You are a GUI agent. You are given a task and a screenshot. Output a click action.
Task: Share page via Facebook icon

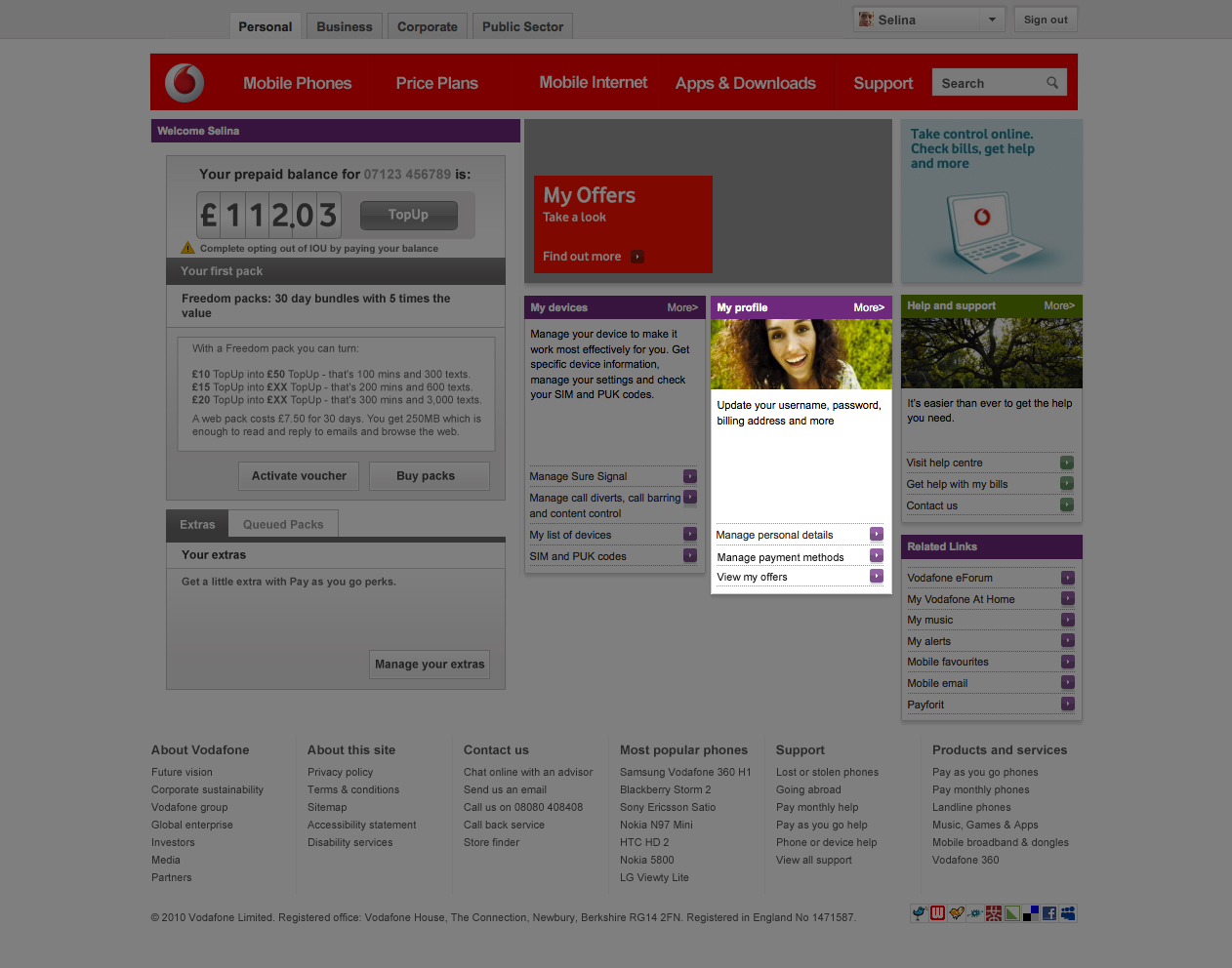[1049, 913]
